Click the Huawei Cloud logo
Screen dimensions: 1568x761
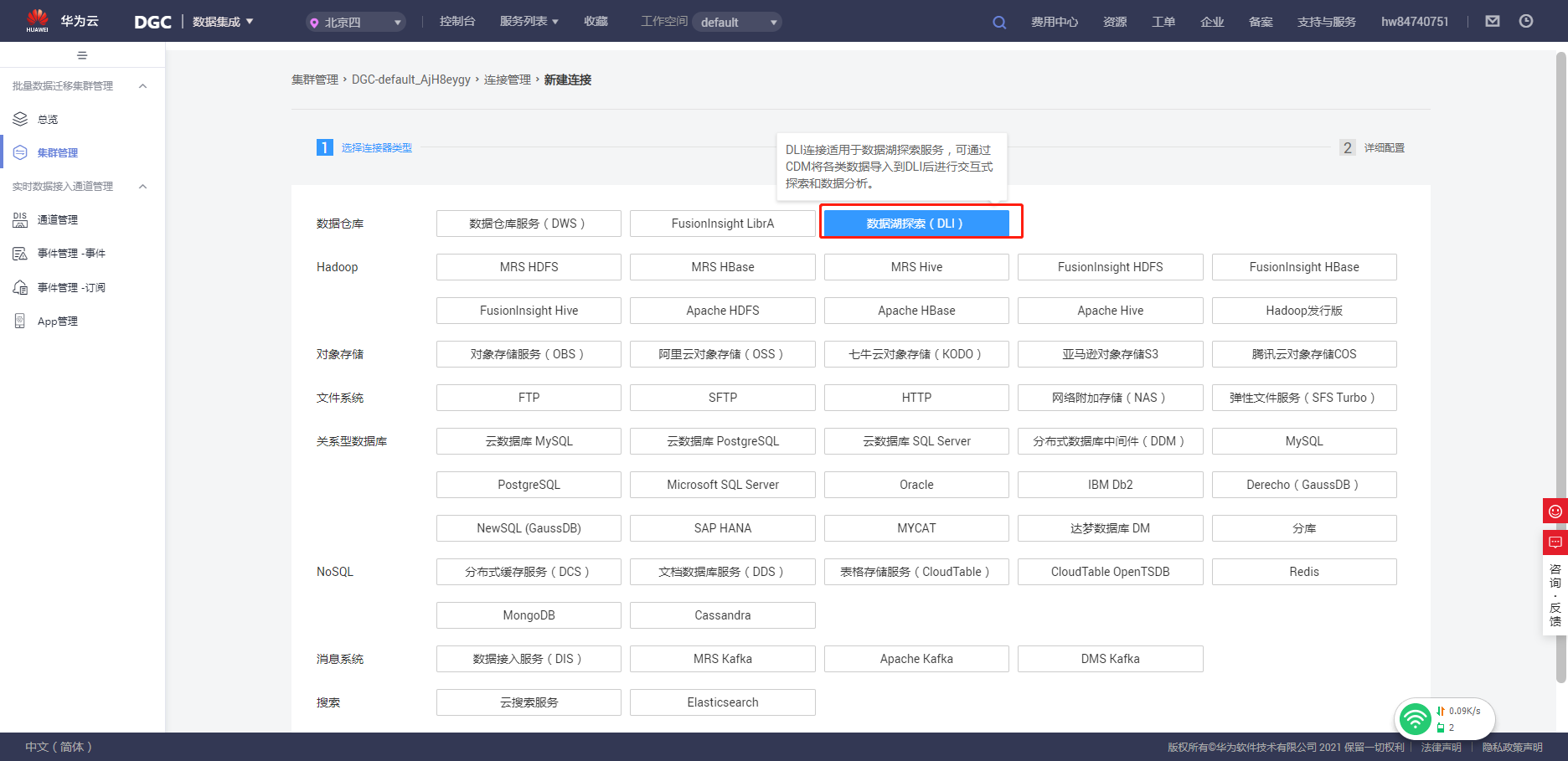[x=62, y=21]
